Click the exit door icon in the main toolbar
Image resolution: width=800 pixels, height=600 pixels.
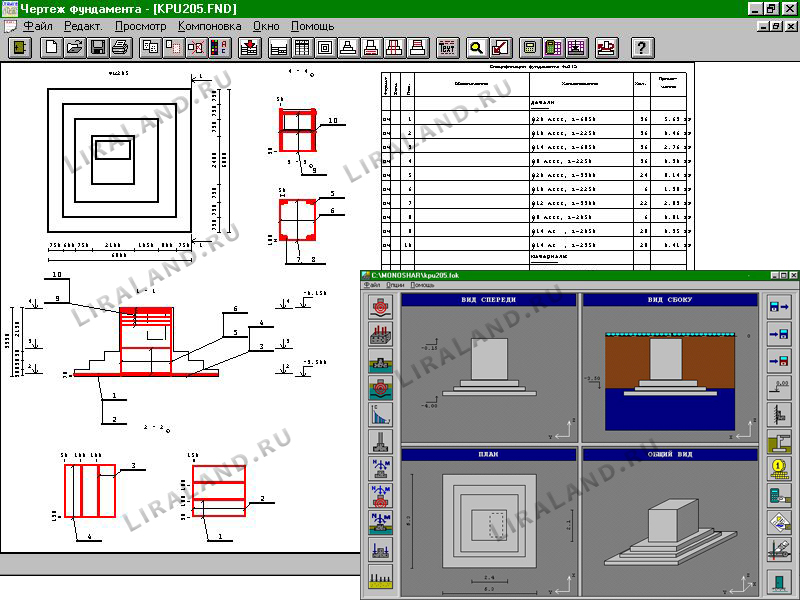(18, 47)
